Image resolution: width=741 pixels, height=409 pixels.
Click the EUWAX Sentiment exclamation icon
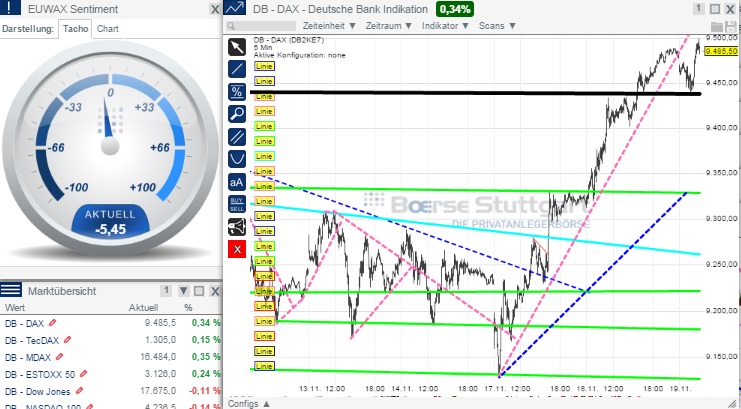10,8
